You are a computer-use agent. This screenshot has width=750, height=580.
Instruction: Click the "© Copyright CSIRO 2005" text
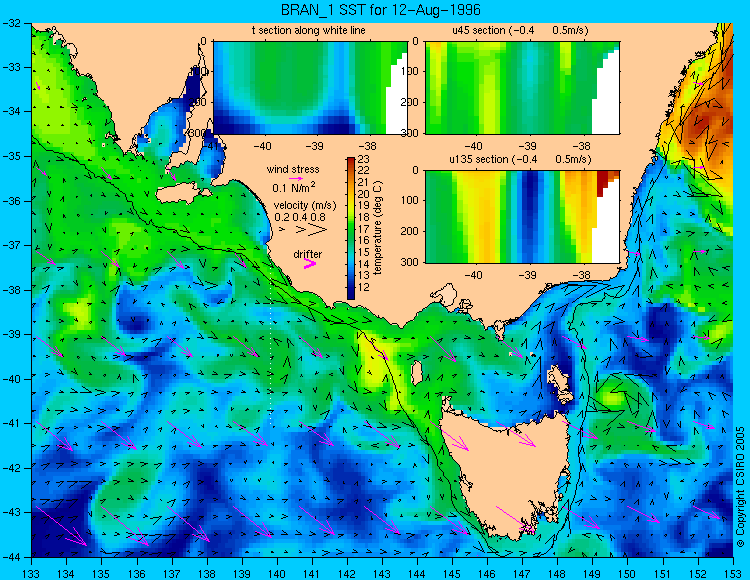point(740,487)
